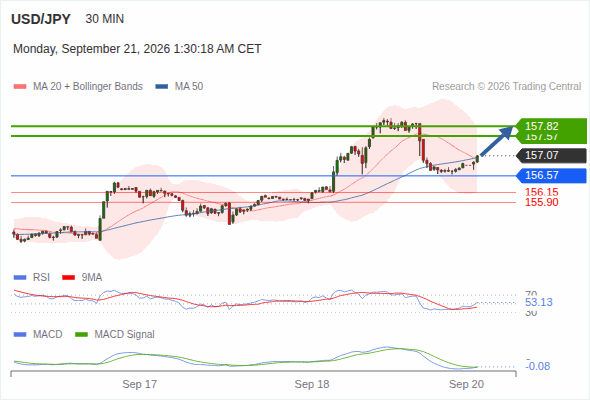Click the Monday, September 21, 2026 timestamp
Viewport: 590px width, 400px height.
click(x=137, y=49)
